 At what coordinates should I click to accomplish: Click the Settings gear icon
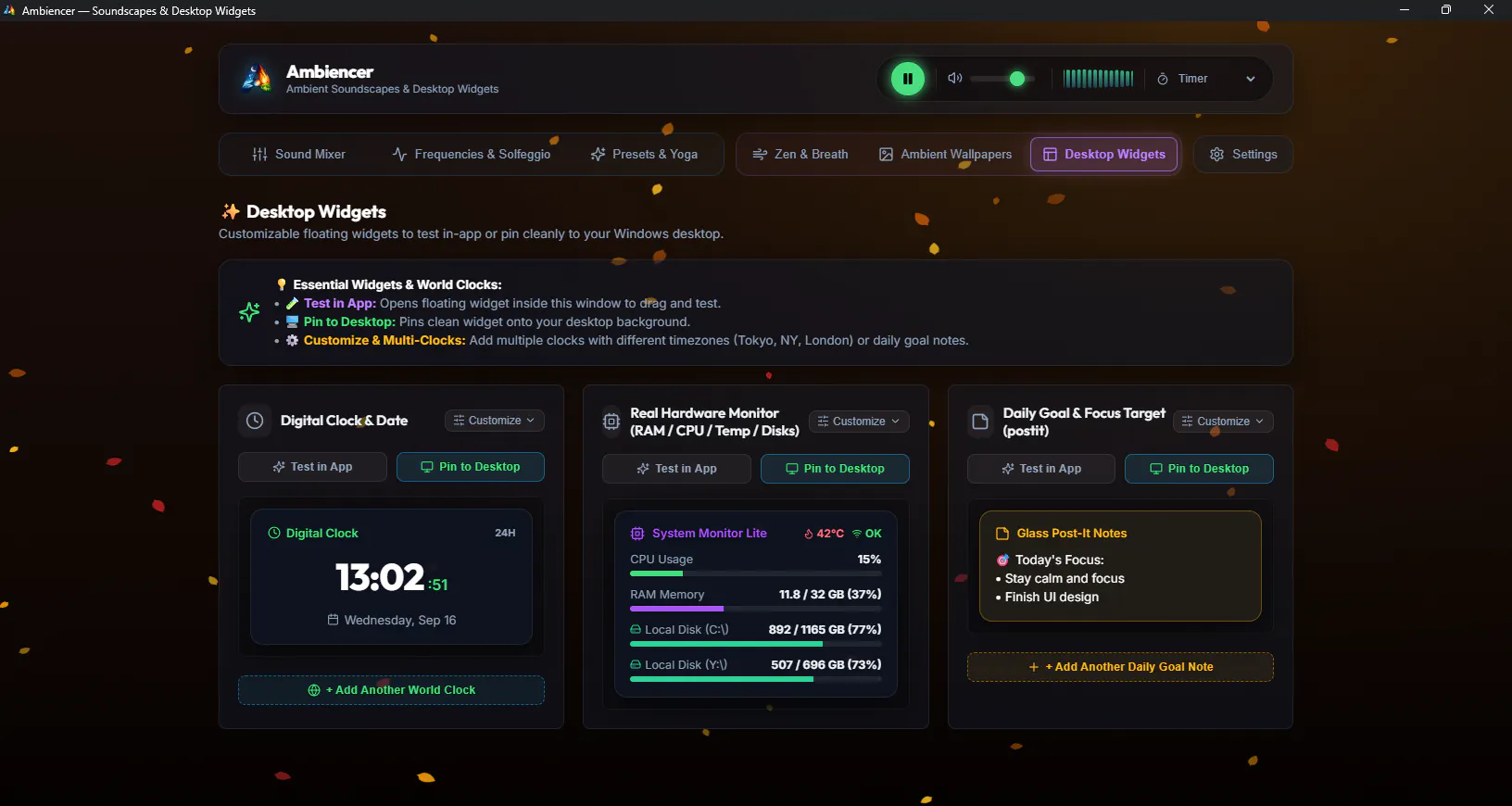(1217, 155)
